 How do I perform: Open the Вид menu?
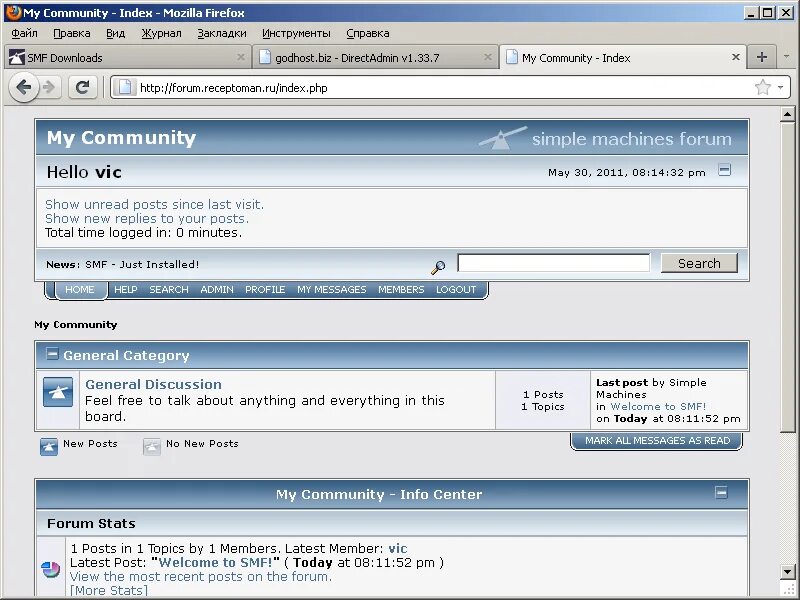pyautogui.click(x=115, y=33)
